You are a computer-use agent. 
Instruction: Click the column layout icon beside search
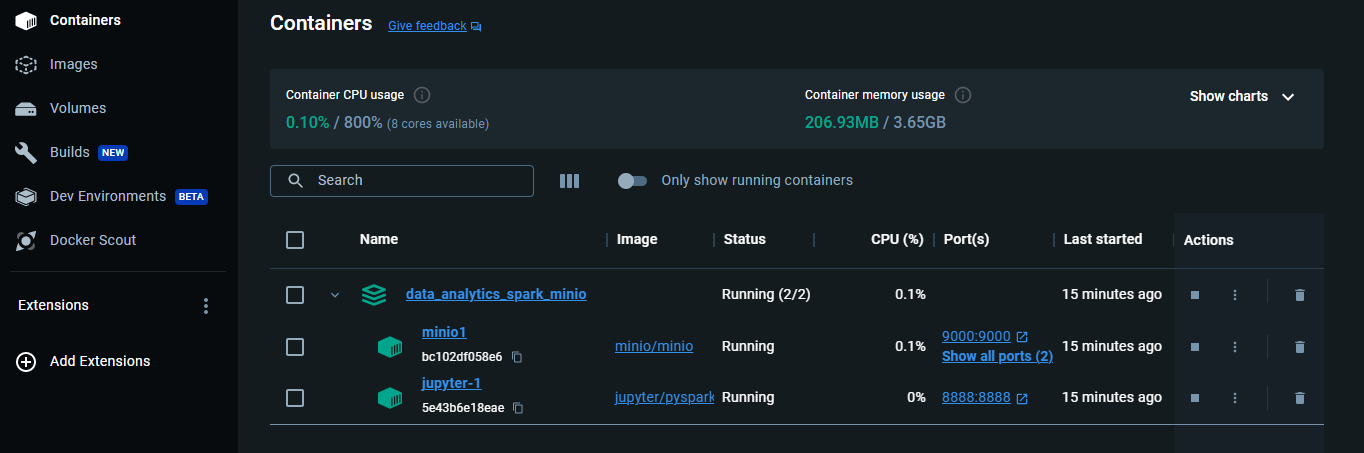[x=569, y=181]
